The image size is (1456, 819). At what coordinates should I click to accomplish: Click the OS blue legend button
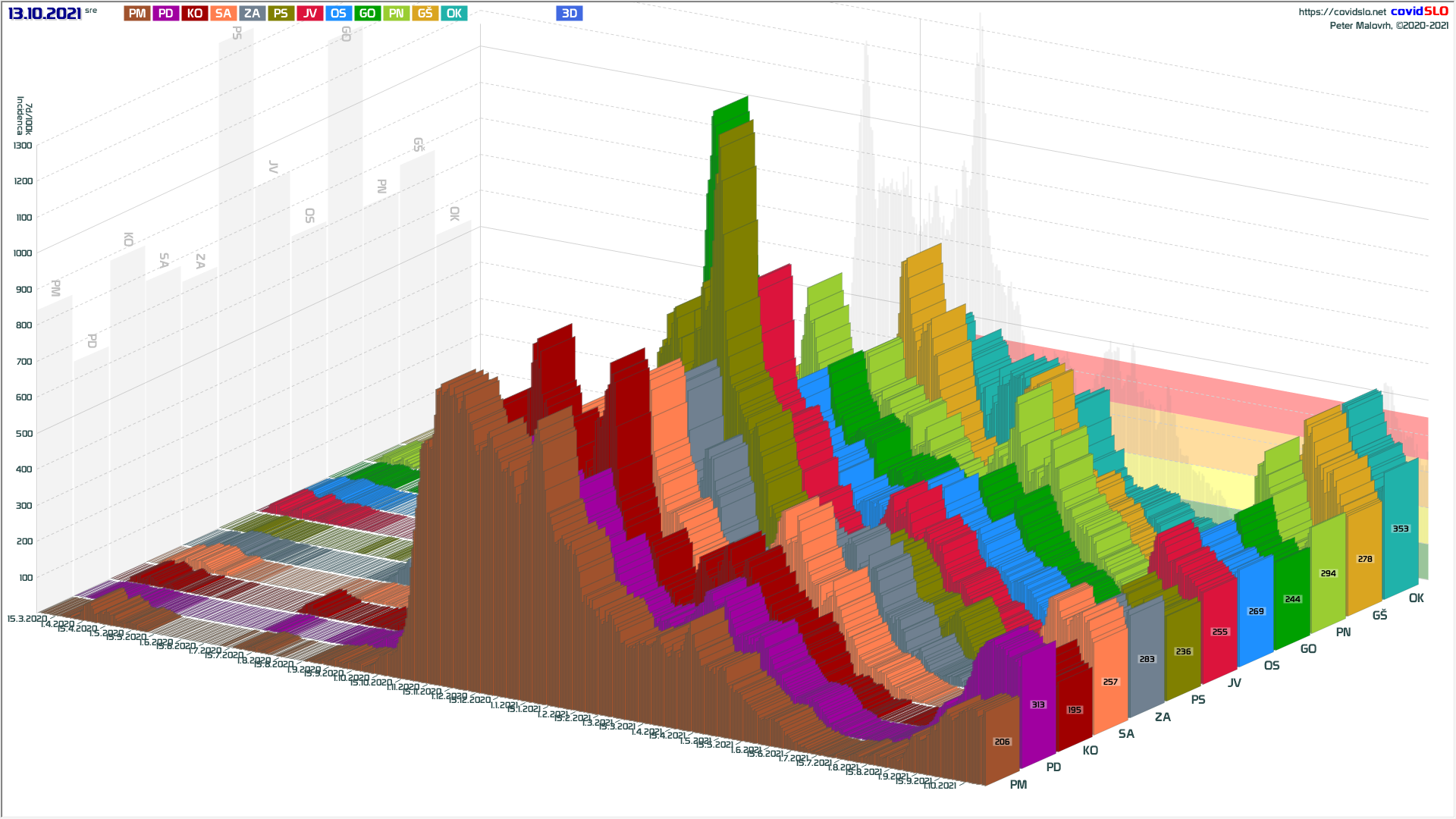point(338,14)
